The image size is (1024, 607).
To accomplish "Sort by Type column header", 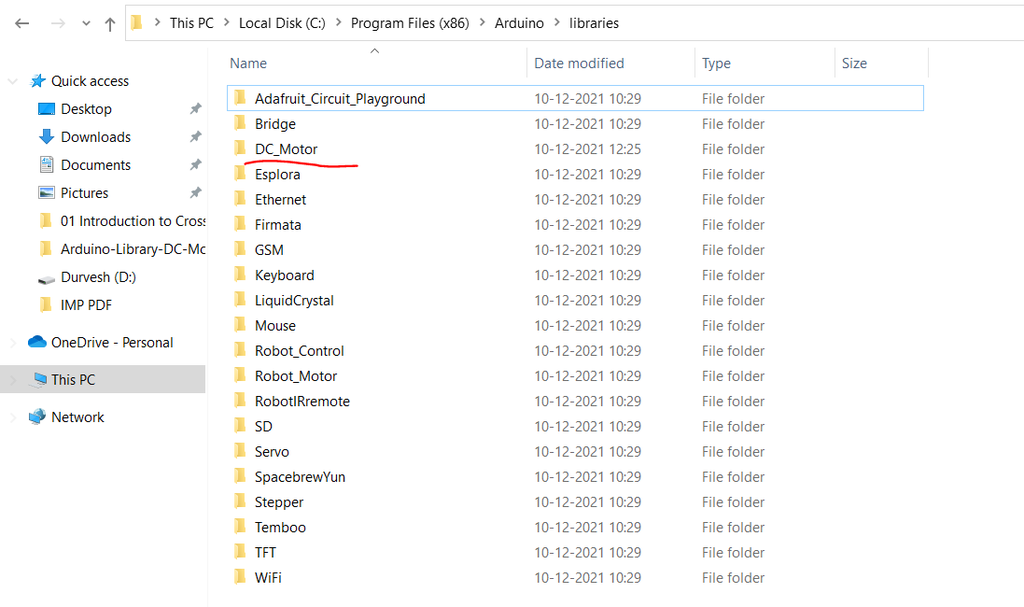I will tap(716, 63).
